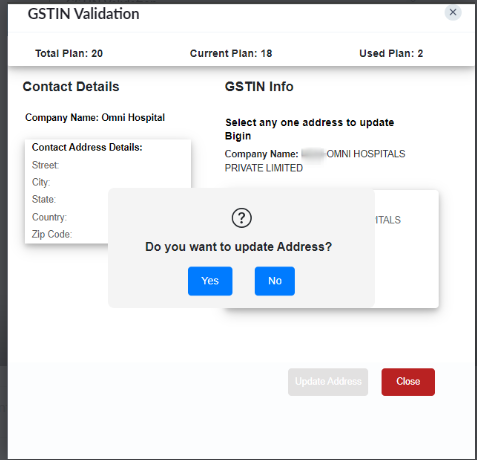Click 'Select any one address to update' text

point(310,122)
